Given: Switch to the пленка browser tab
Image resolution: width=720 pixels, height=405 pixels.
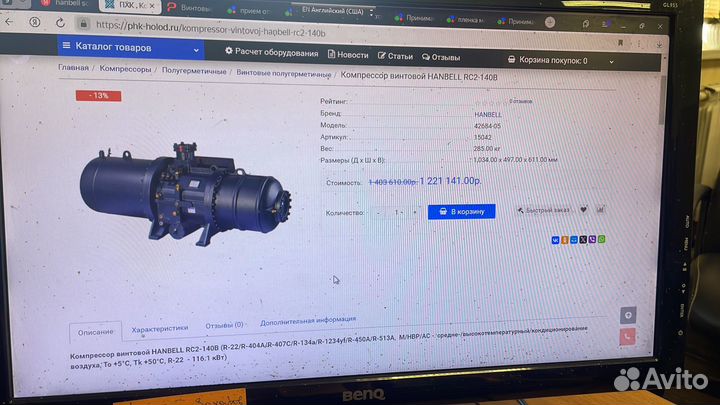Looking at the screenshot, I should (465, 20).
